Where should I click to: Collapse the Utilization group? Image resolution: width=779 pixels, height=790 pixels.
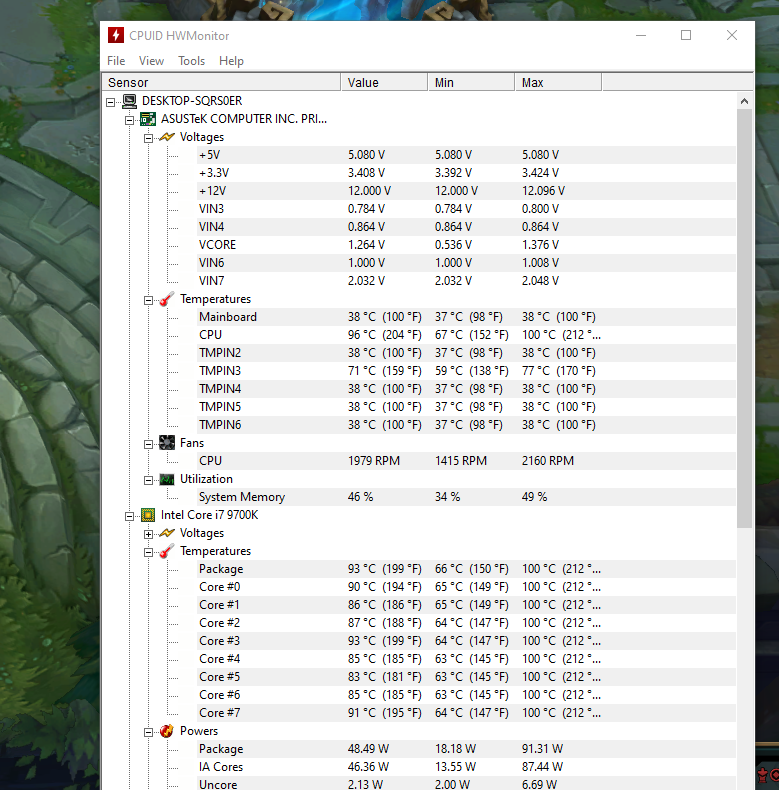(x=148, y=481)
